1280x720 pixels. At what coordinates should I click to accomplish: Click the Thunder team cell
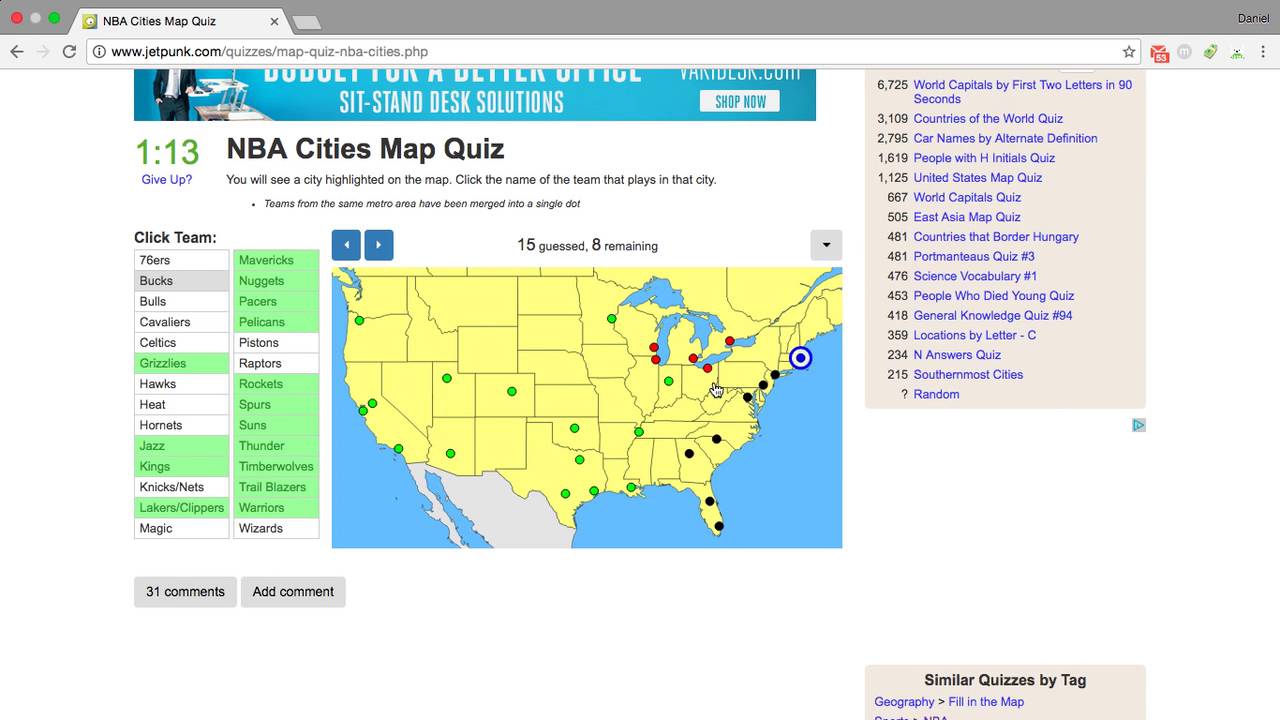click(x=276, y=446)
